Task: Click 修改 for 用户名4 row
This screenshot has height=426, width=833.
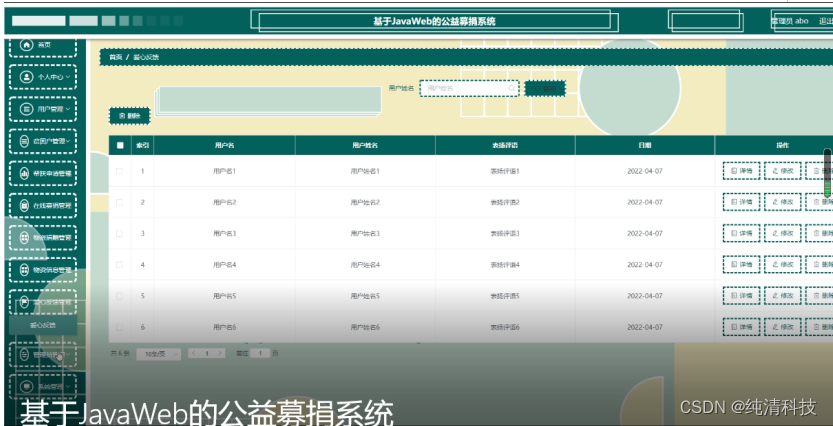Action: pos(783,265)
